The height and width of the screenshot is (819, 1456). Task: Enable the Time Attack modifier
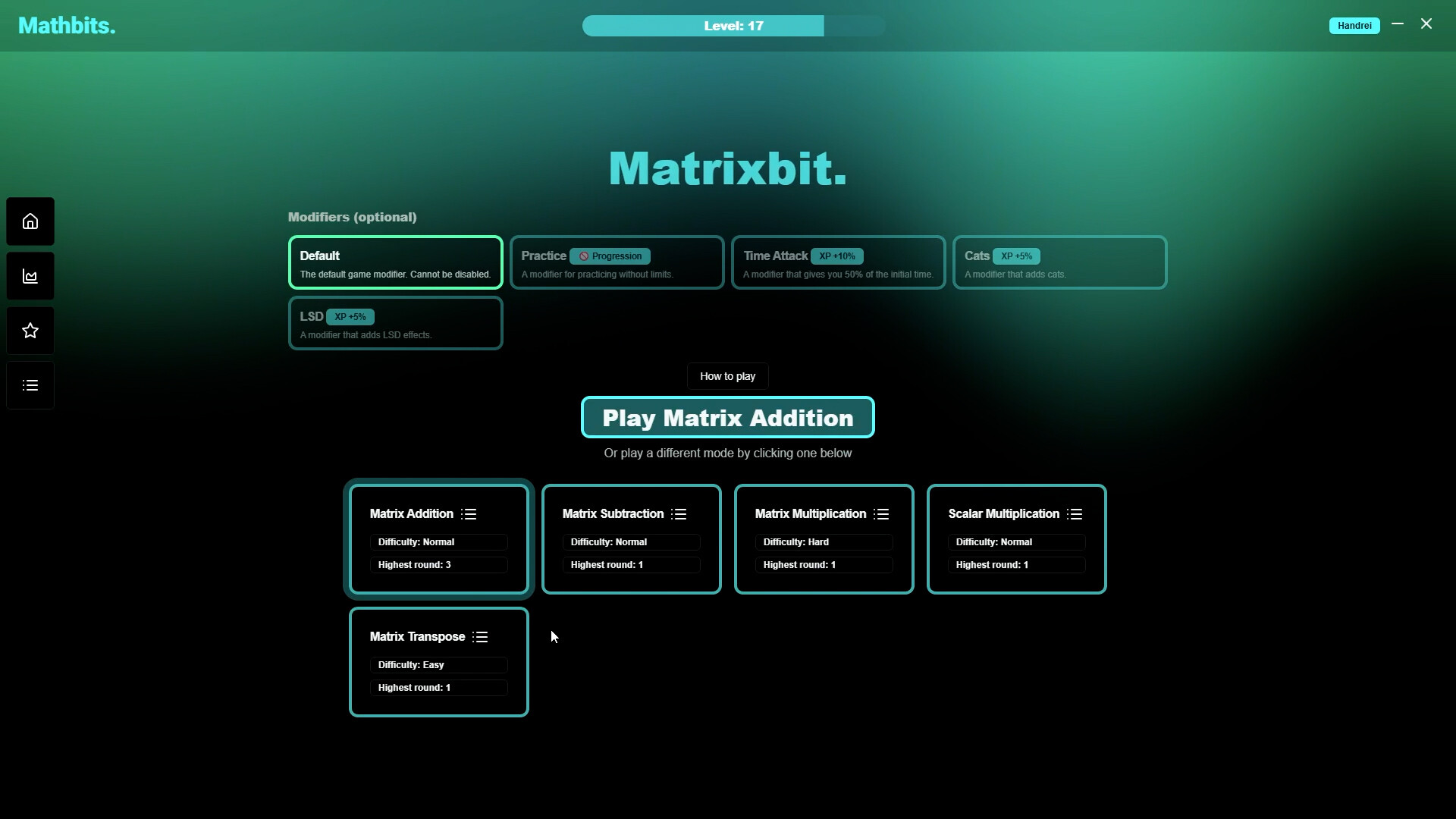point(838,262)
